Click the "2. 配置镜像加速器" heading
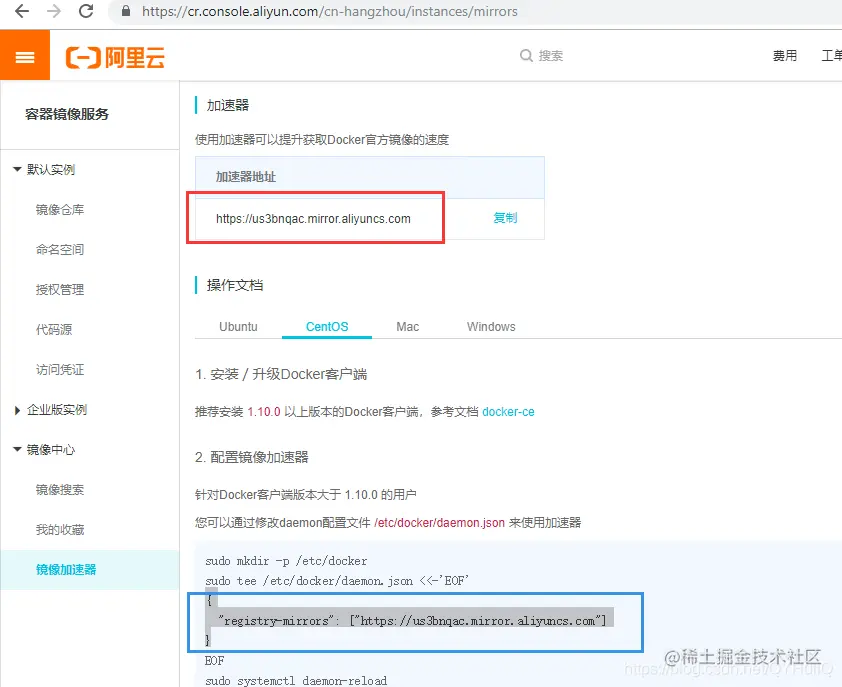The width and height of the screenshot is (842, 687). [x=251, y=457]
